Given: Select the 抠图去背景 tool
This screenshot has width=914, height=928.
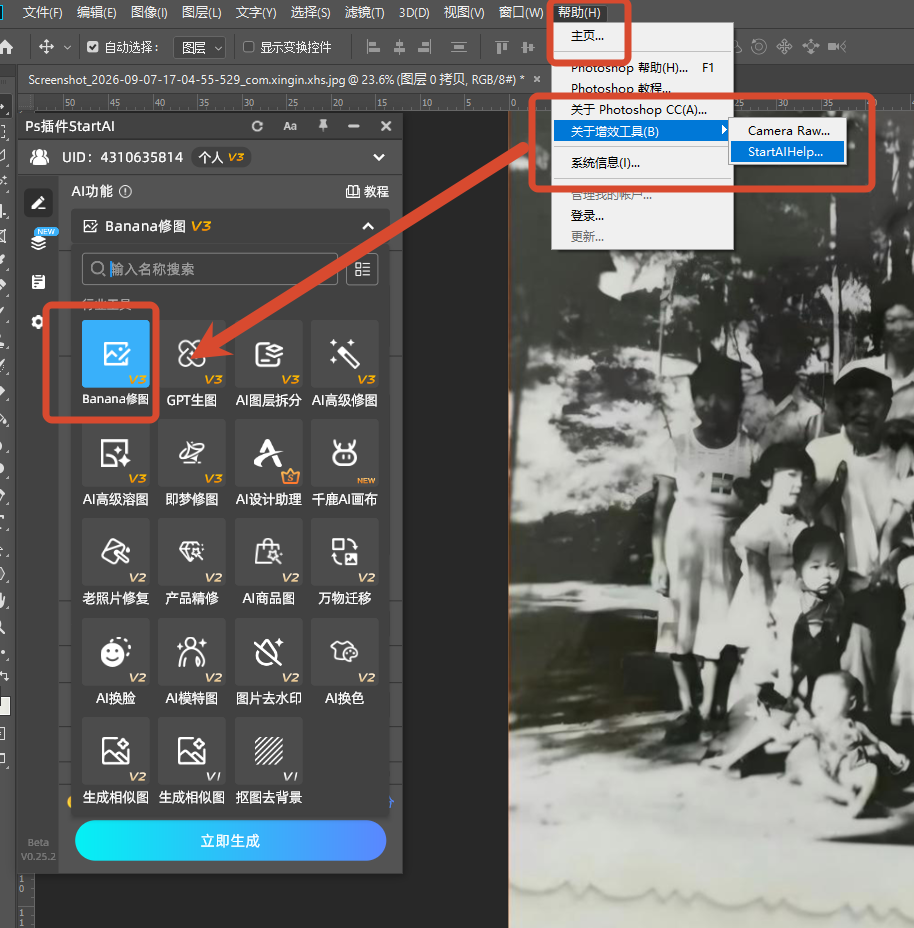Looking at the screenshot, I should point(268,761).
